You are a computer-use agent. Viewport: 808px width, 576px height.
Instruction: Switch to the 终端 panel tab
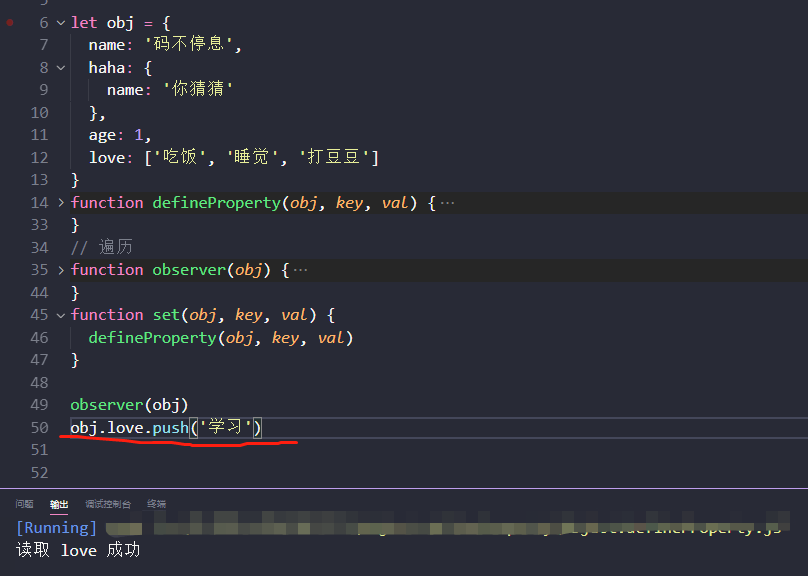pos(156,504)
